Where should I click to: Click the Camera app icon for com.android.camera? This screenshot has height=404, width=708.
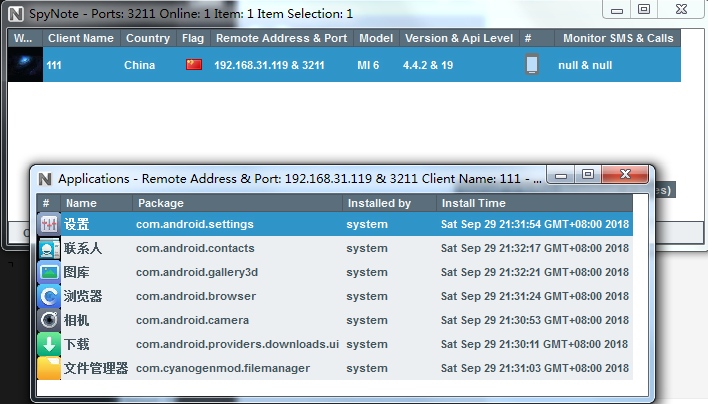click(49, 320)
